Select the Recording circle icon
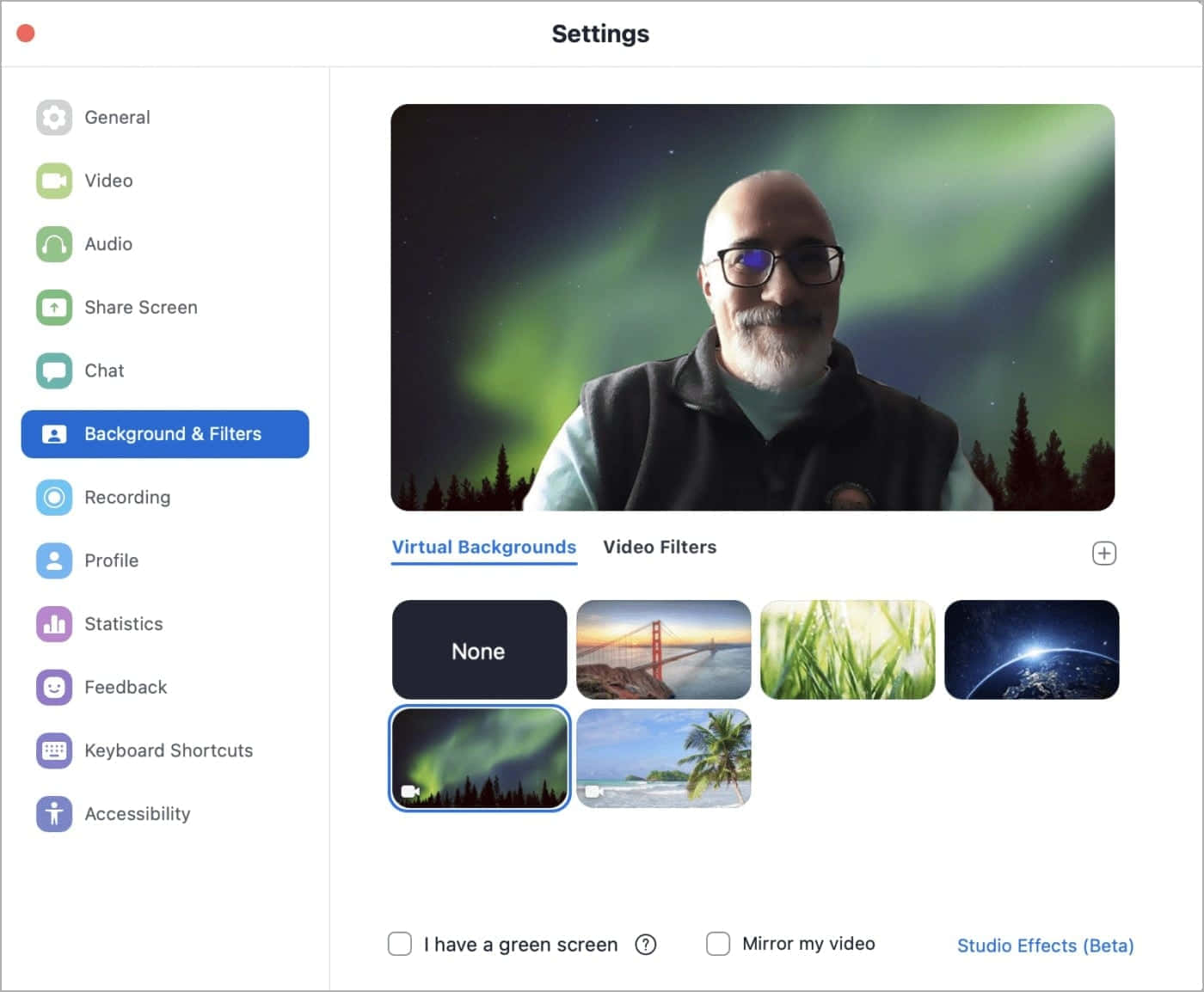Viewport: 1204px width, 992px height. [54, 497]
